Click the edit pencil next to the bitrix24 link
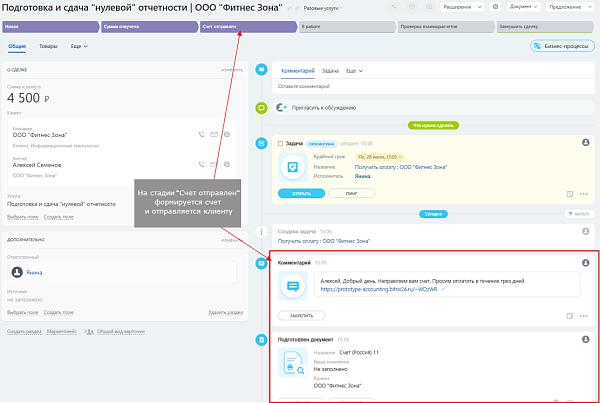This screenshot has width=600, height=403. 443,290
